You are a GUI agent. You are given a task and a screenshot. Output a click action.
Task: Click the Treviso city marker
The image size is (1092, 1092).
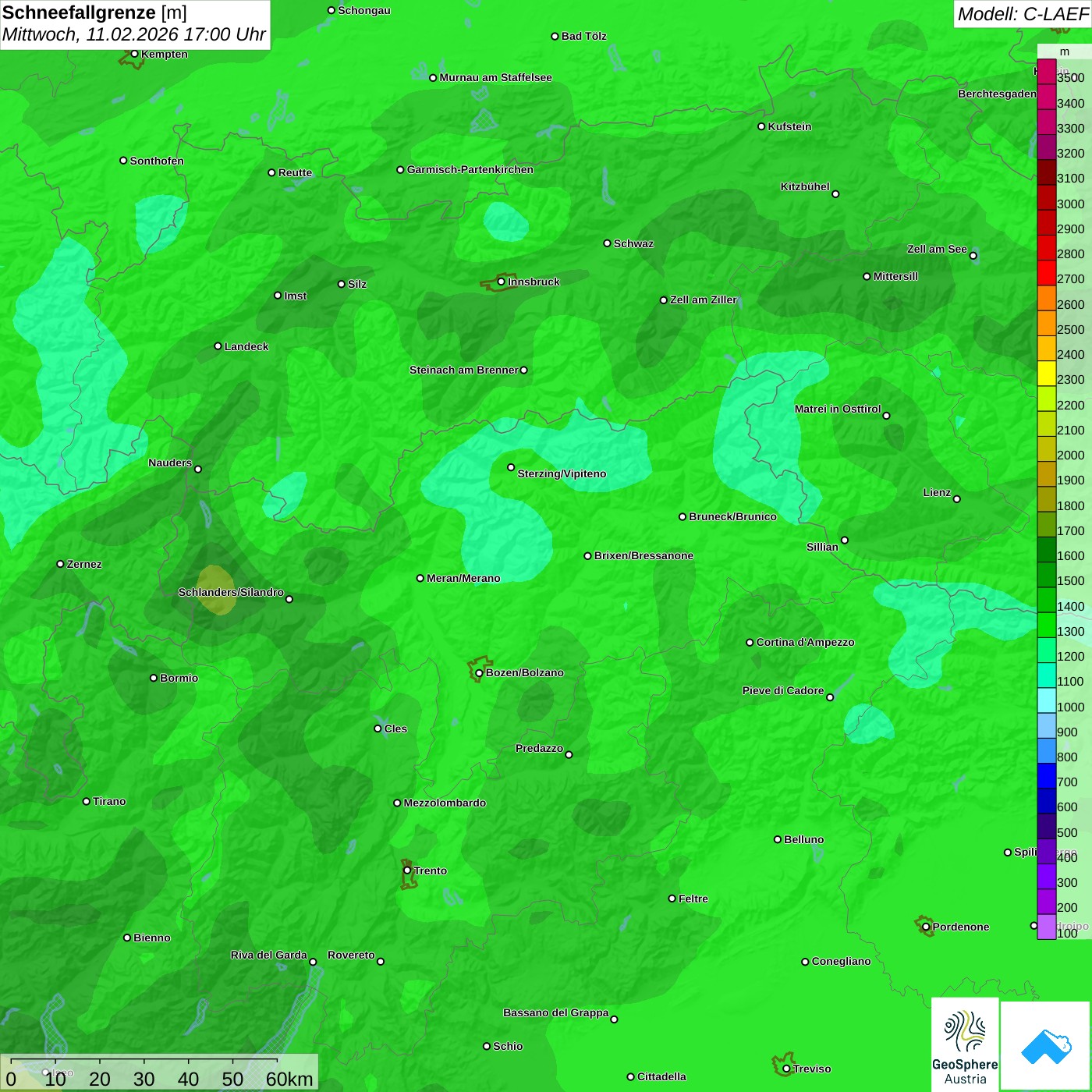[x=786, y=1069]
